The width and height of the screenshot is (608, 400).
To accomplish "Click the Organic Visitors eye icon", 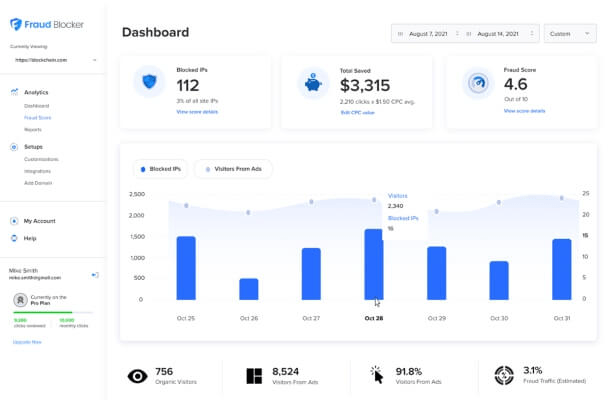I will tap(137, 376).
